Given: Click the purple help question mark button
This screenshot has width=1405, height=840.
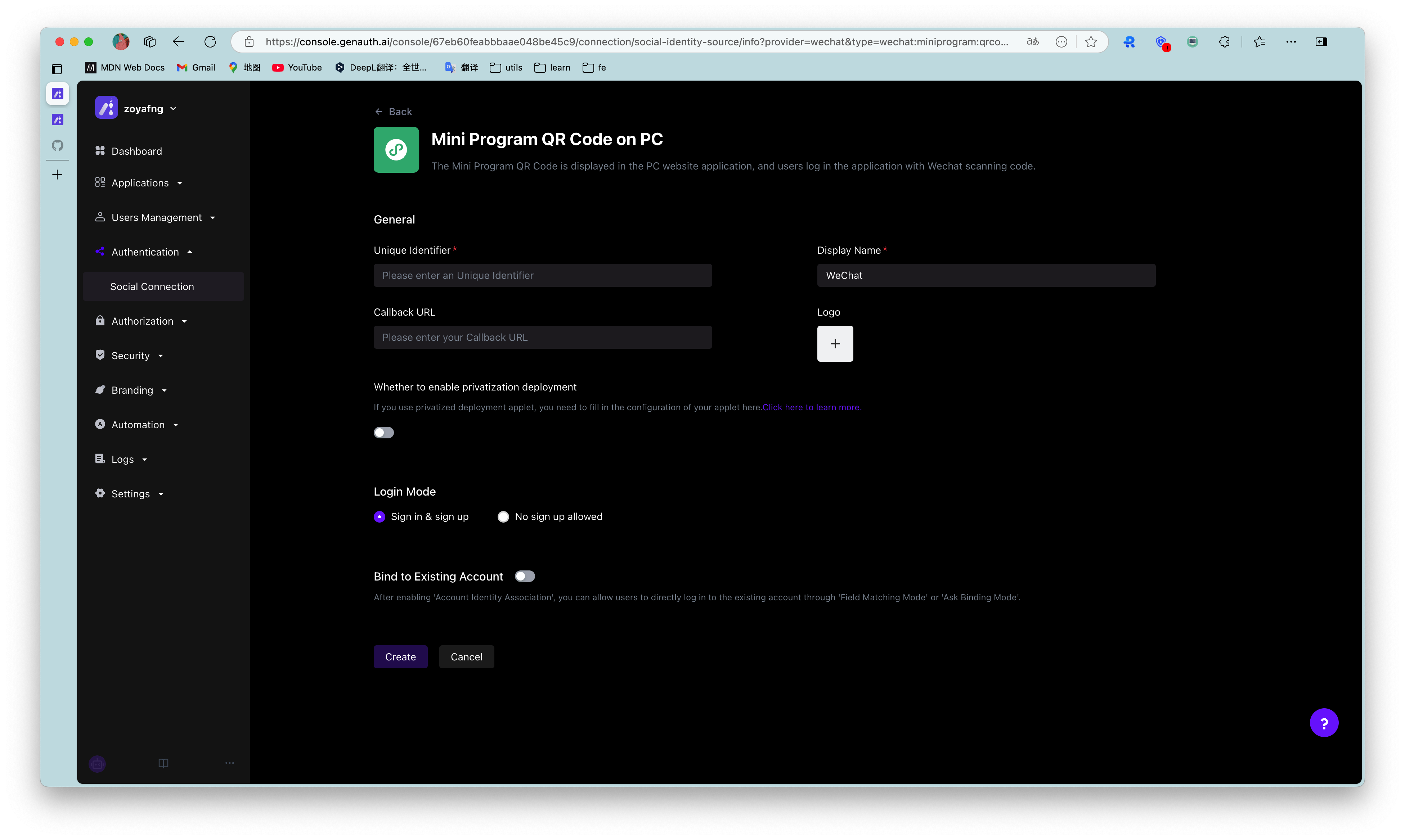Looking at the screenshot, I should click(1324, 723).
